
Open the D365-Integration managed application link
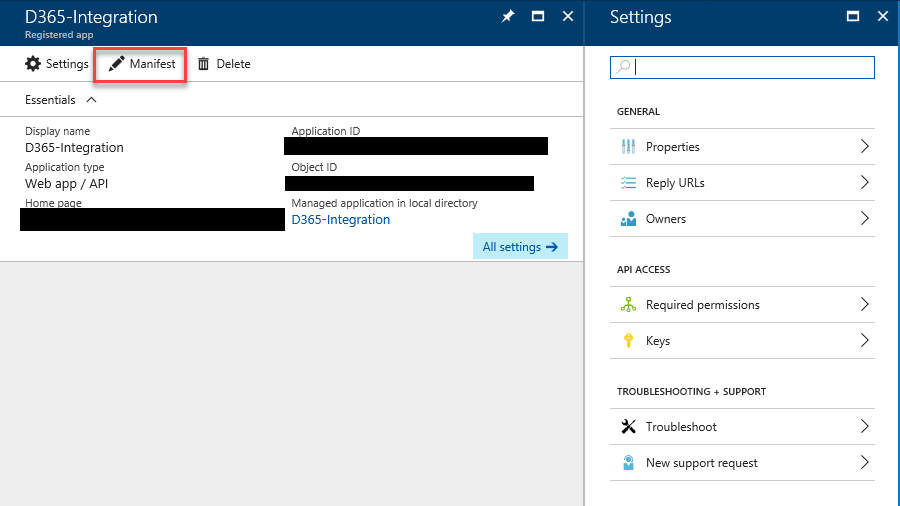click(340, 220)
